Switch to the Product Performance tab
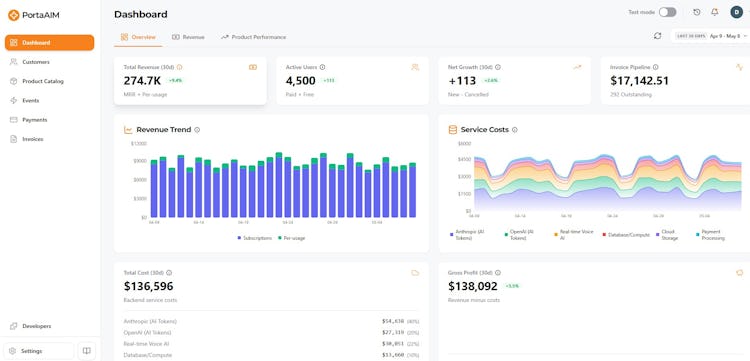Viewport: 750px width, 361px height. pyautogui.click(x=254, y=37)
